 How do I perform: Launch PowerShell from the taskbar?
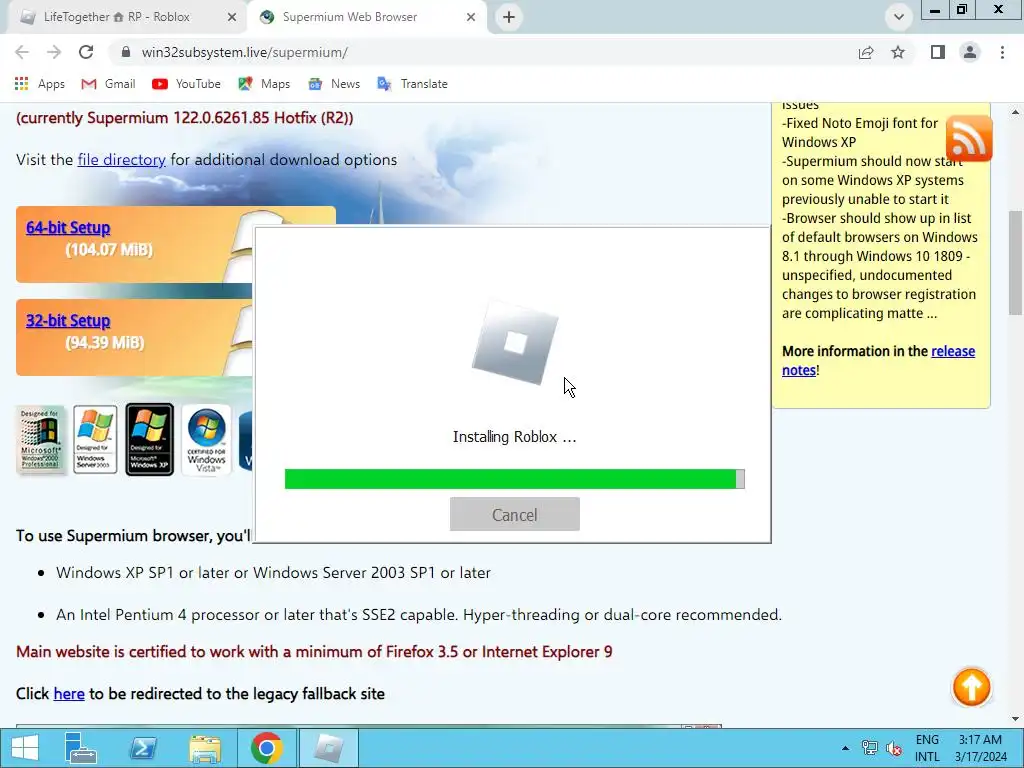pos(143,748)
